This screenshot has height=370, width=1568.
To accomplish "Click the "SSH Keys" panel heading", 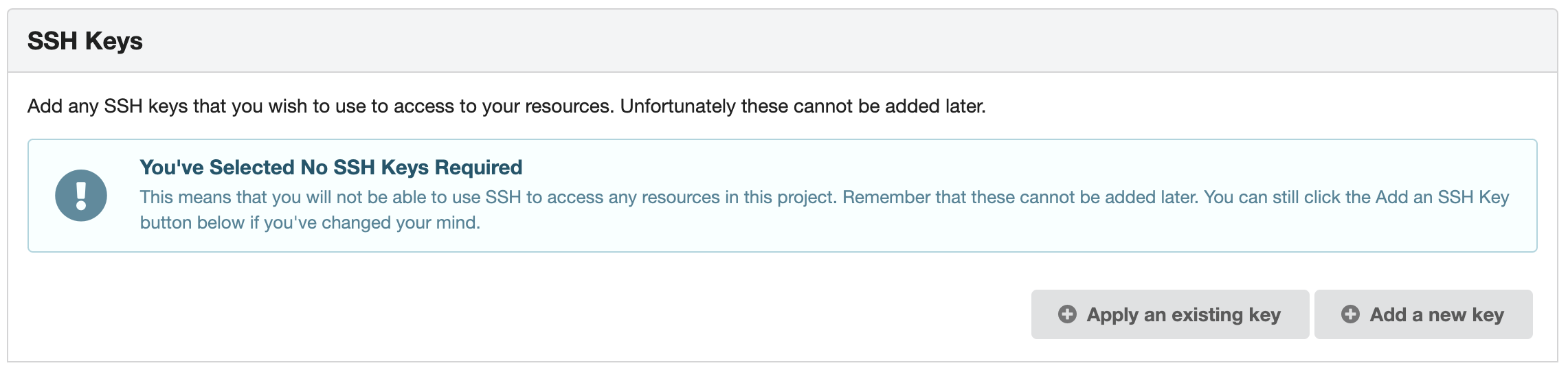I will [x=85, y=41].
